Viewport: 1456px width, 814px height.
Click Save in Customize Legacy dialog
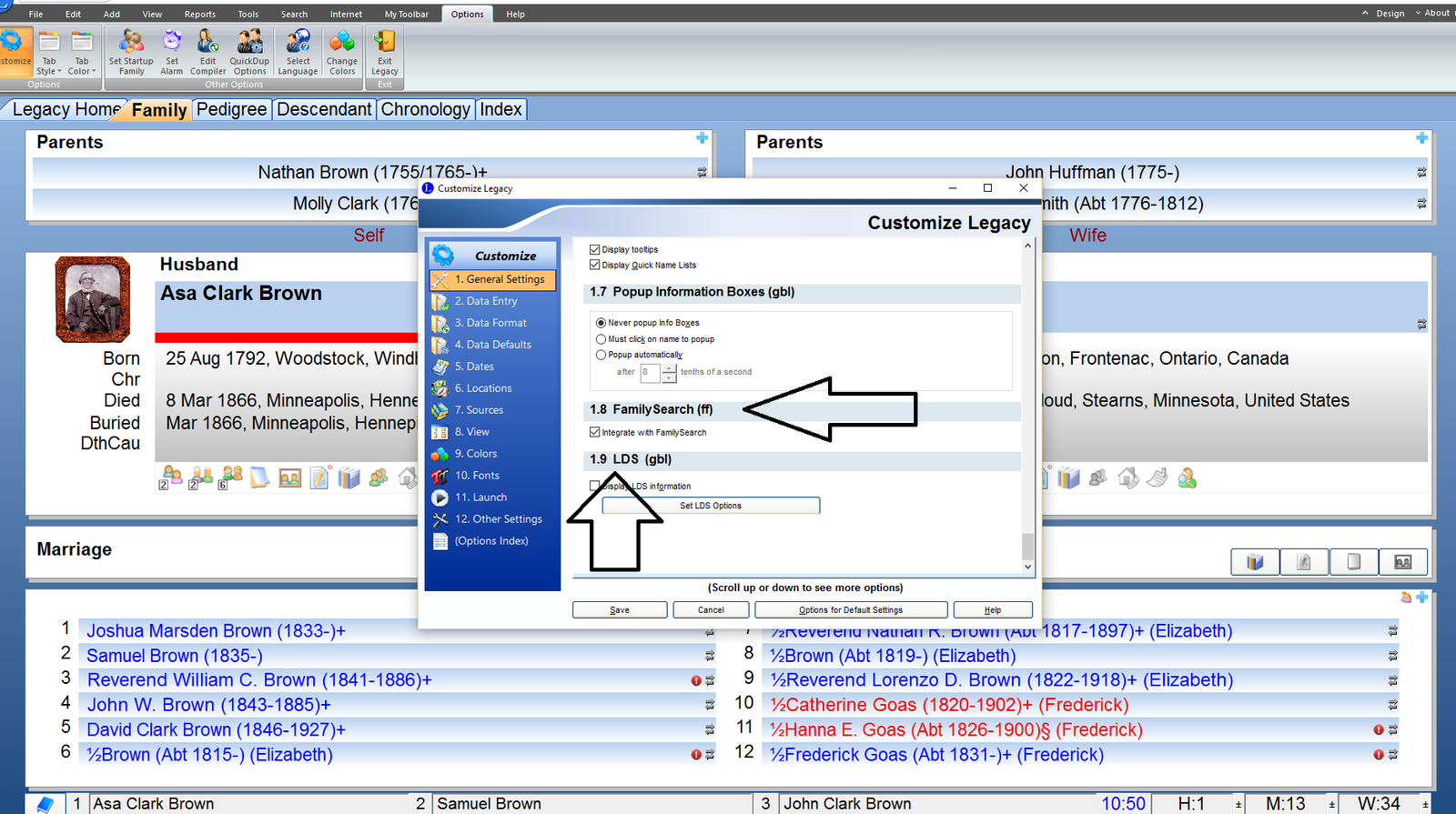620,610
